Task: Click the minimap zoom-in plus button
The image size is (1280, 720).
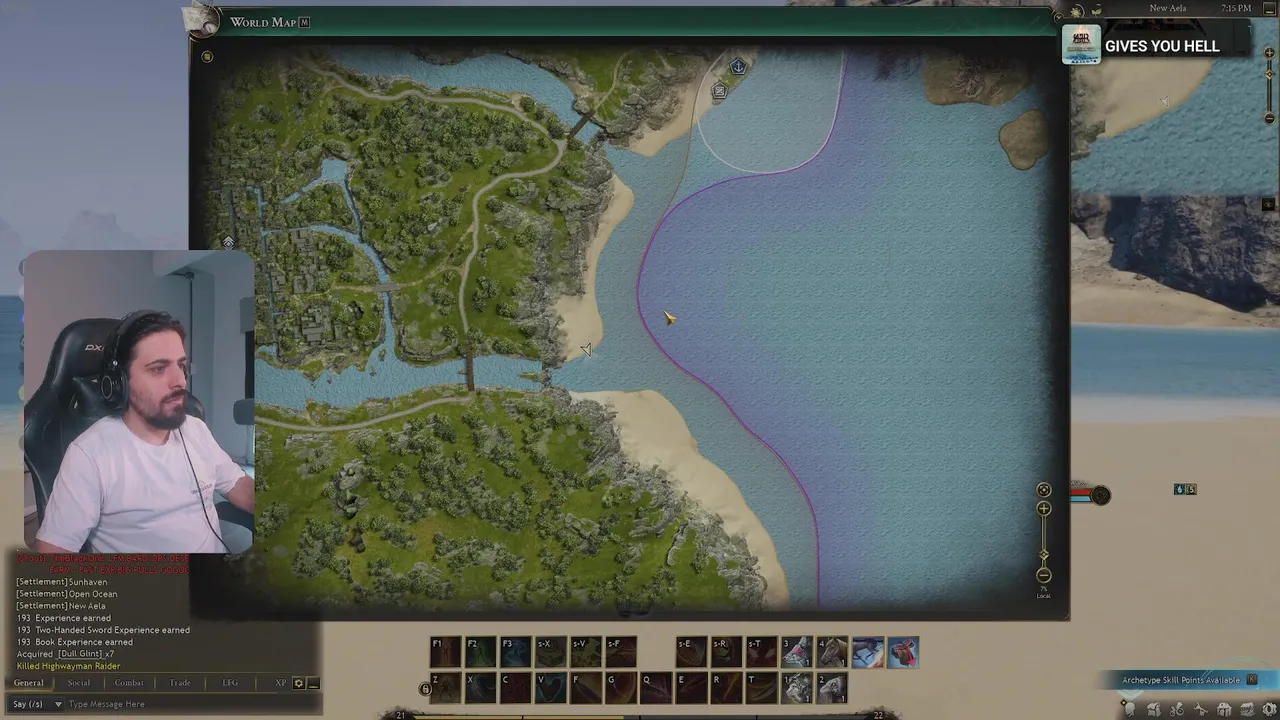Action: (x=1269, y=53)
